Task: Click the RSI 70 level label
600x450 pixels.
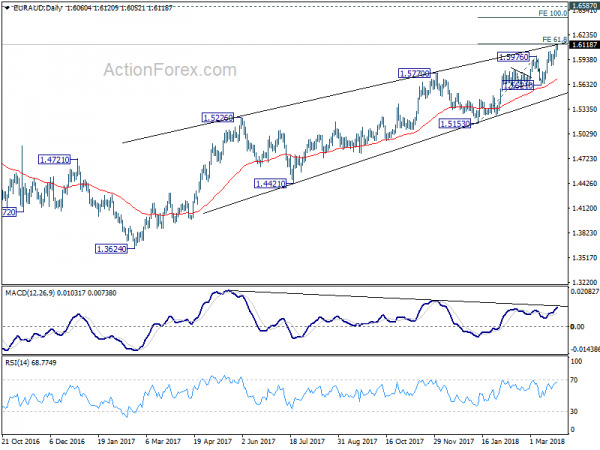Action: (x=574, y=380)
